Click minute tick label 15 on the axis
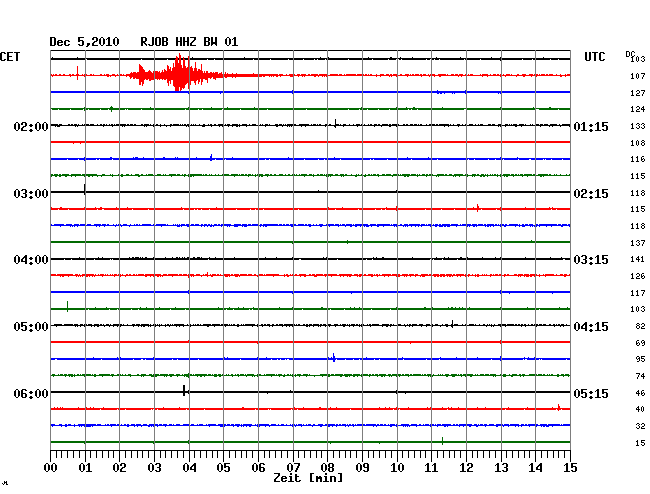Image resolution: width=650 pixels, height=494 pixels. coord(570,468)
